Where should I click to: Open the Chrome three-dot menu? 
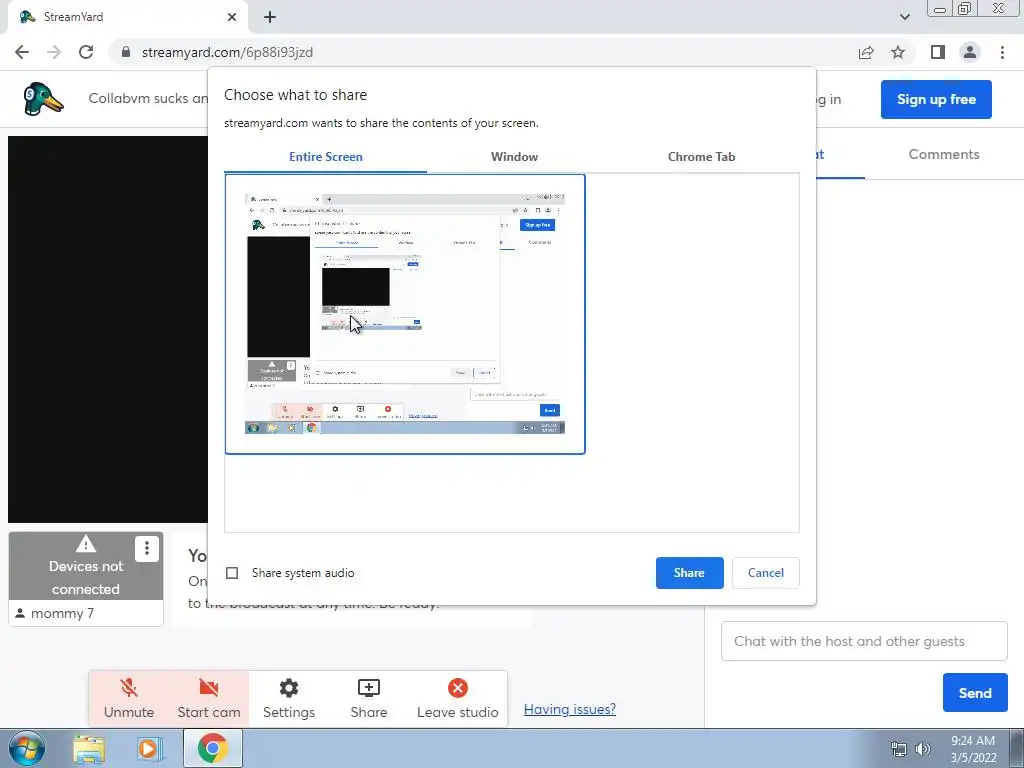pos(1002,52)
